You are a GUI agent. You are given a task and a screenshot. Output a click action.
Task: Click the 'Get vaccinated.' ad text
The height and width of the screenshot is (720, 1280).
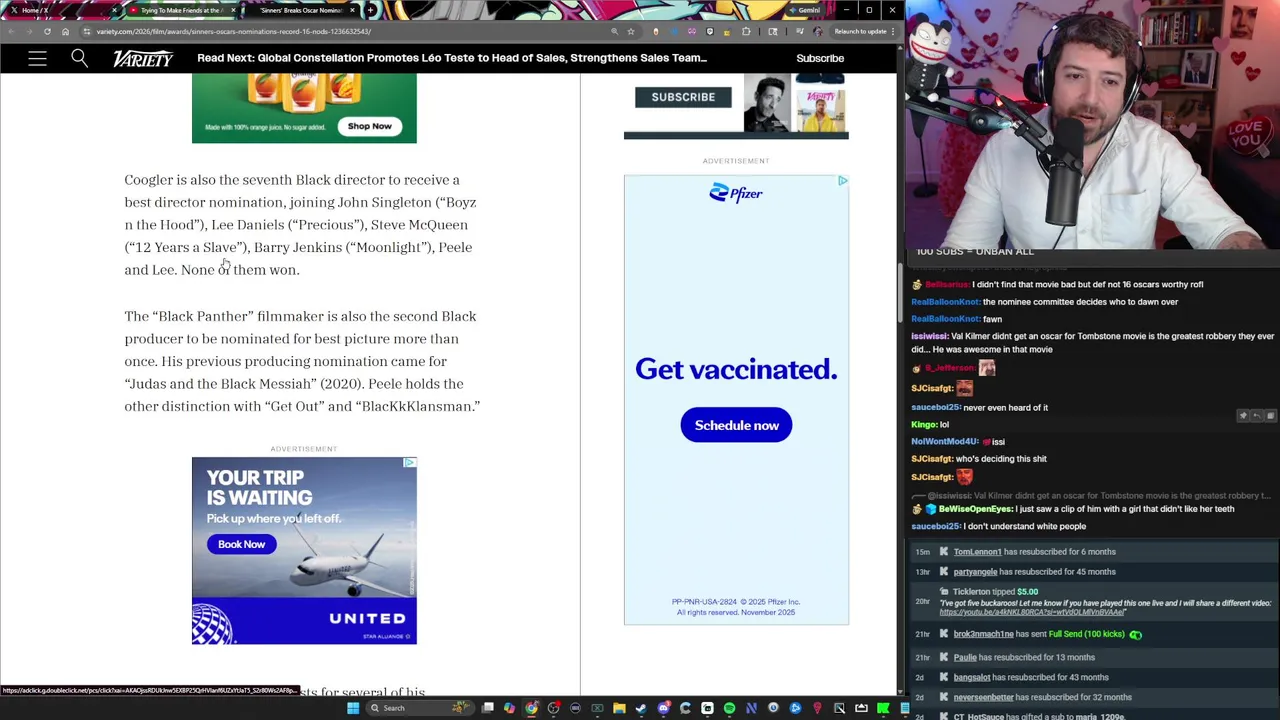(736, 369)
